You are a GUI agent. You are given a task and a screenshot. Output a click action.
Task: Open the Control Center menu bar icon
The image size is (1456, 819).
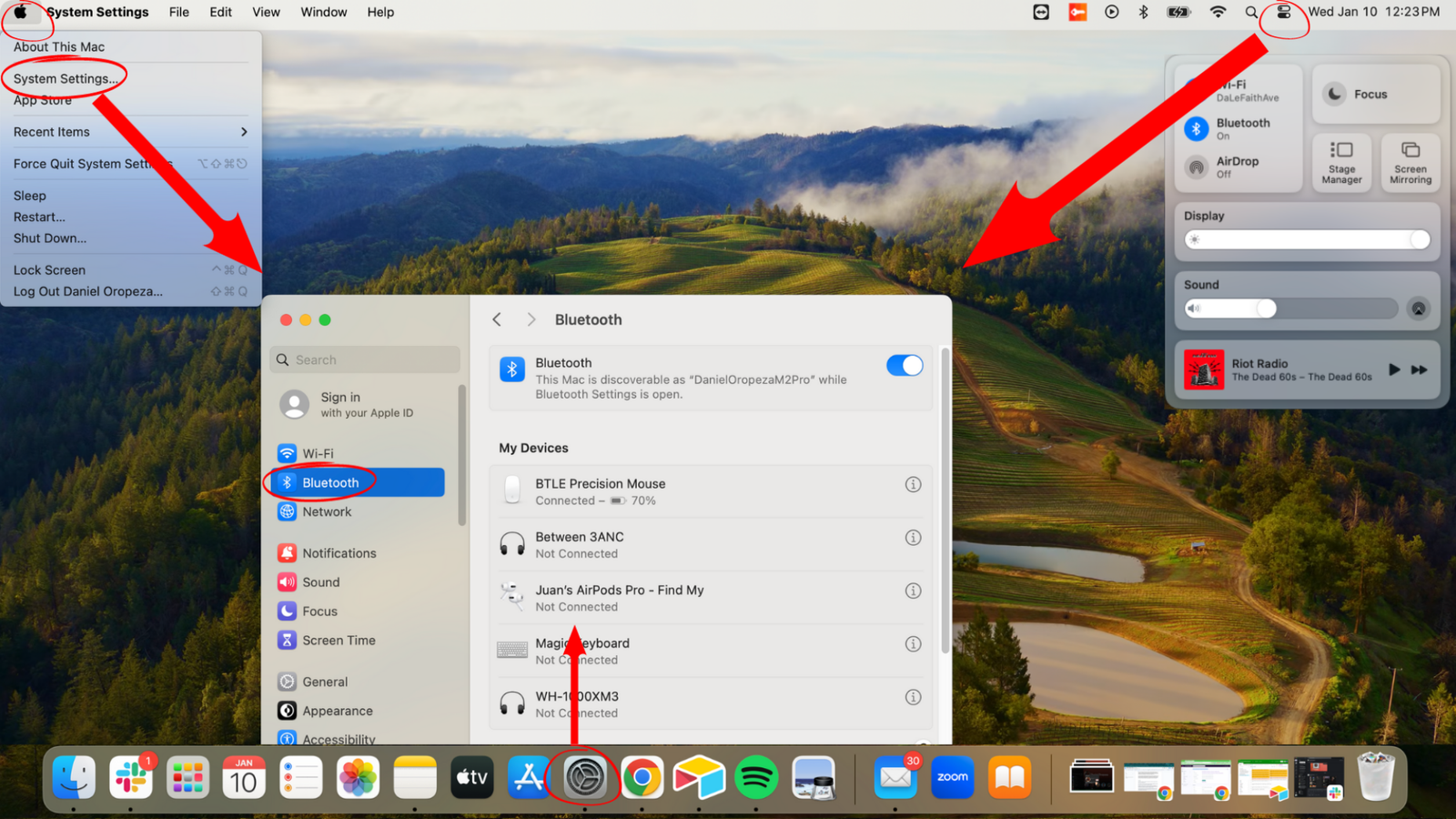pyautogui.click(x=1284, y=12)
